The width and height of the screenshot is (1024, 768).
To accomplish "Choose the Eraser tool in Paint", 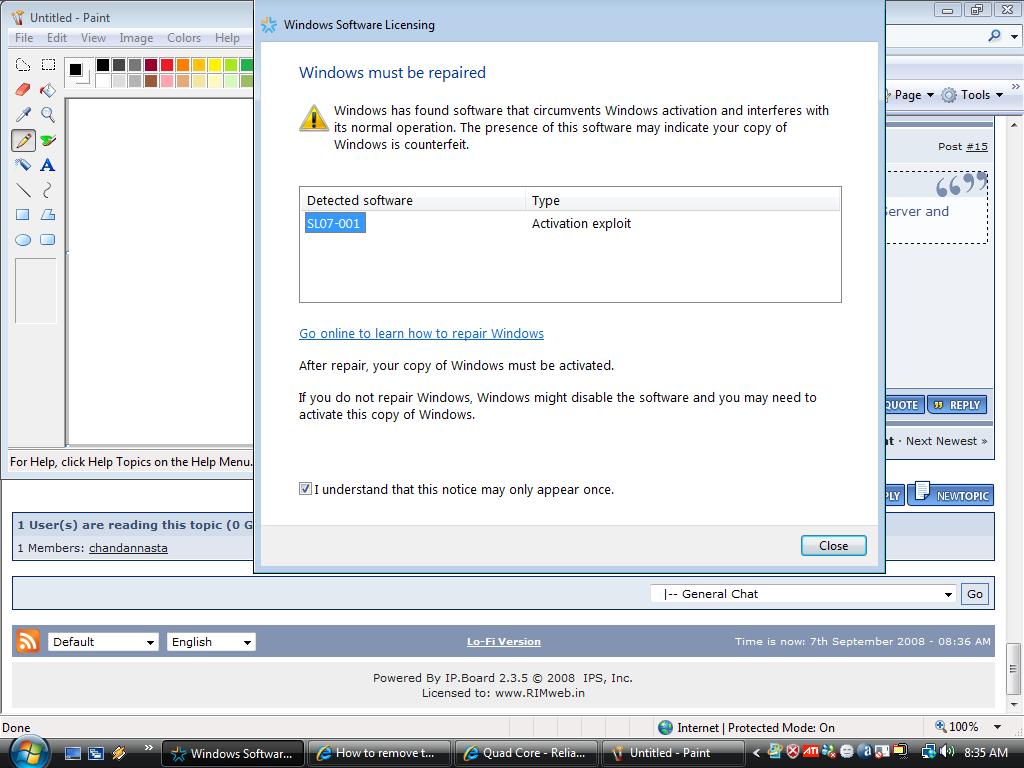I will pos(23,89).
